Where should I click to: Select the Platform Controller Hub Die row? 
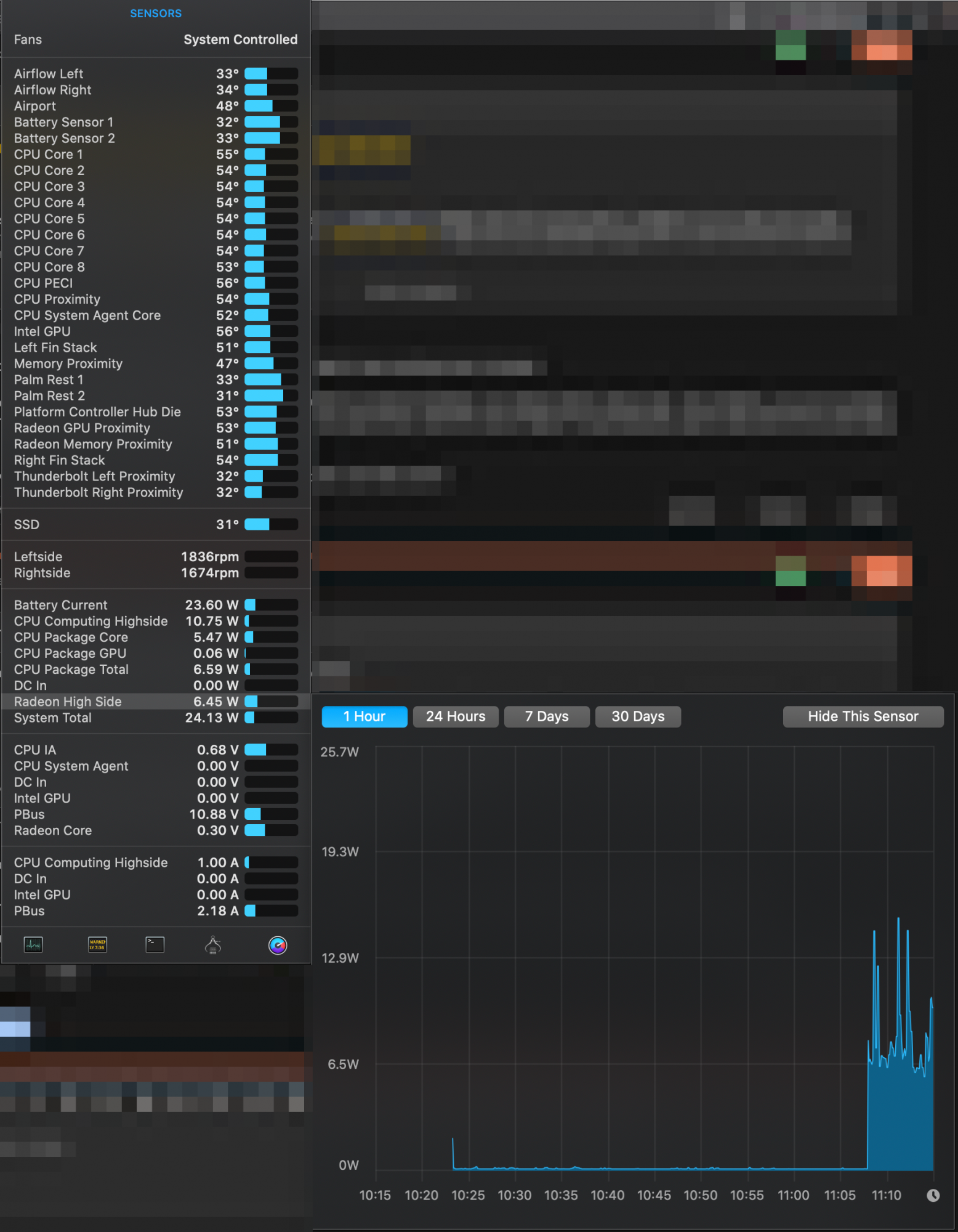pos(156,411)
